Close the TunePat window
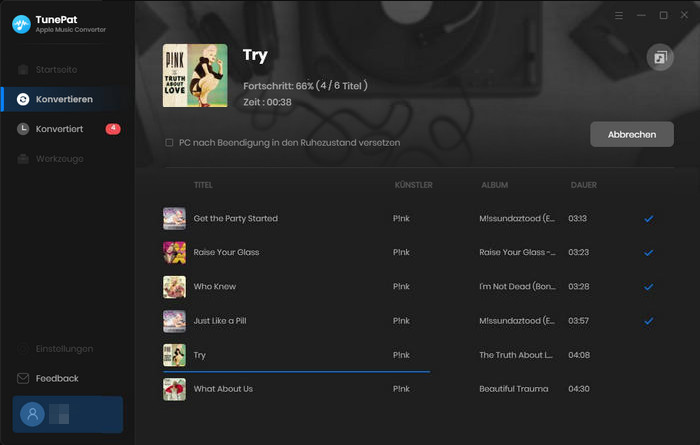Image resolution: width=700 pixels, height=445 pixels. (x=684, y=15)
